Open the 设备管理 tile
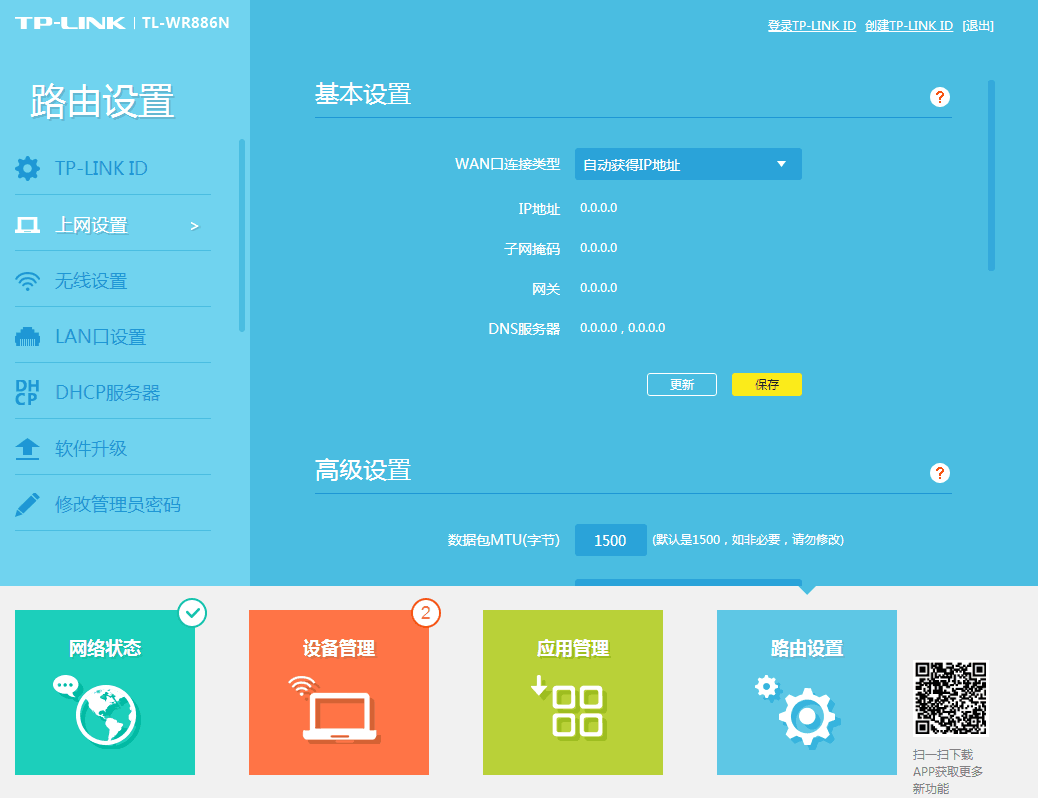Image resolution: width=1038 pixels, height=798 pixels. coord(339,692)
